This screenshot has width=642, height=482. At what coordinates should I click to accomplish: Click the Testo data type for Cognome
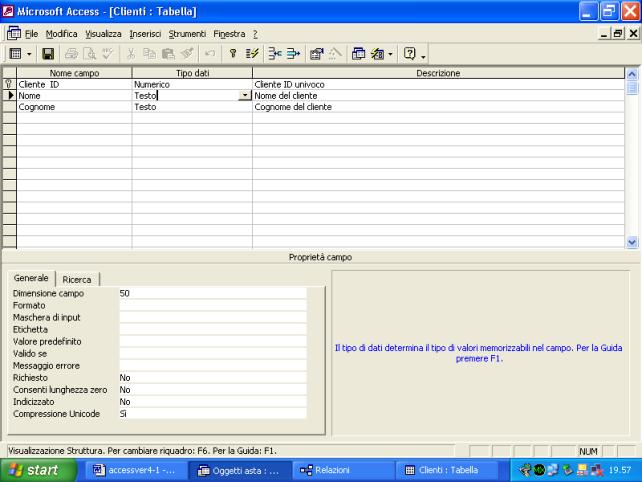point(192,106)
